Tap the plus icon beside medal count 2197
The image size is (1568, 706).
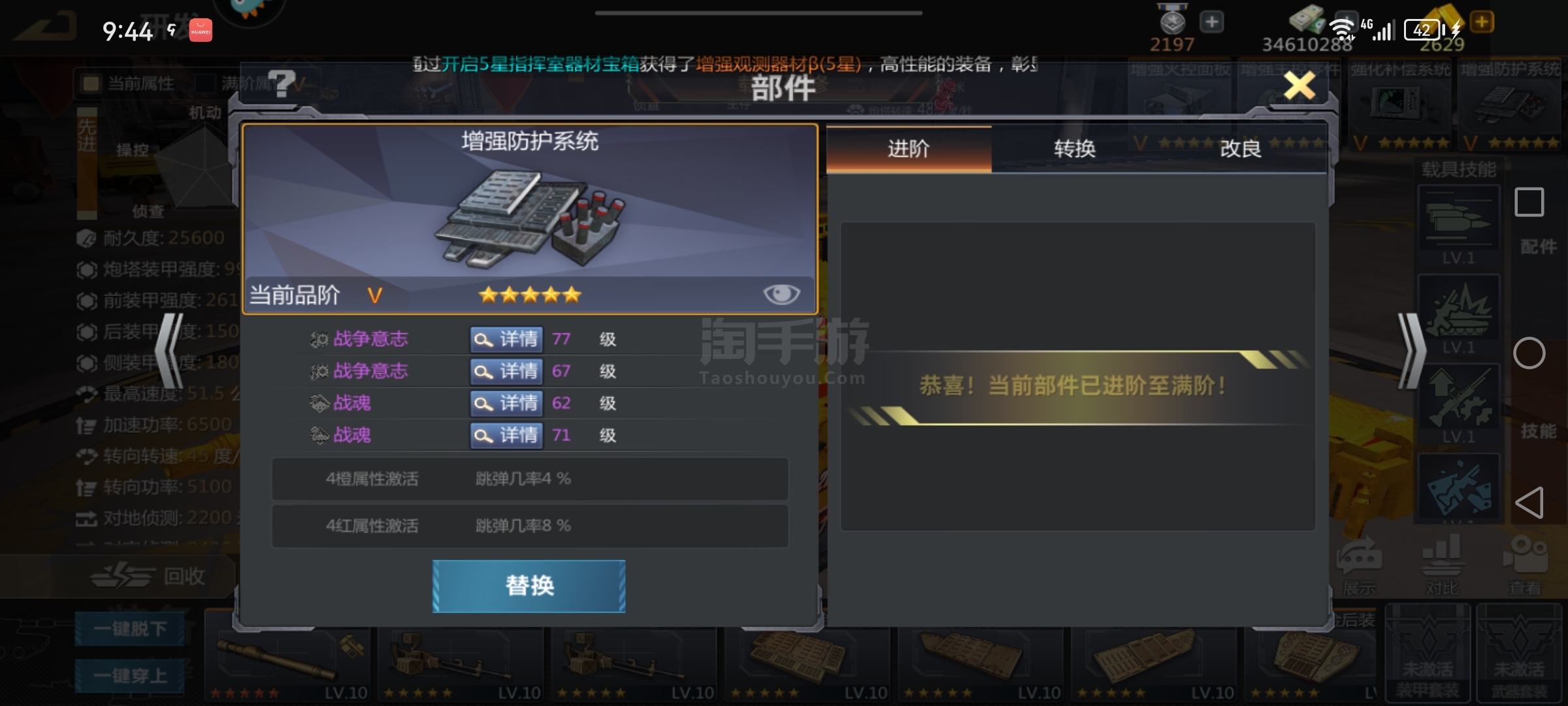pyautogui.click(x=1212, y=22)
